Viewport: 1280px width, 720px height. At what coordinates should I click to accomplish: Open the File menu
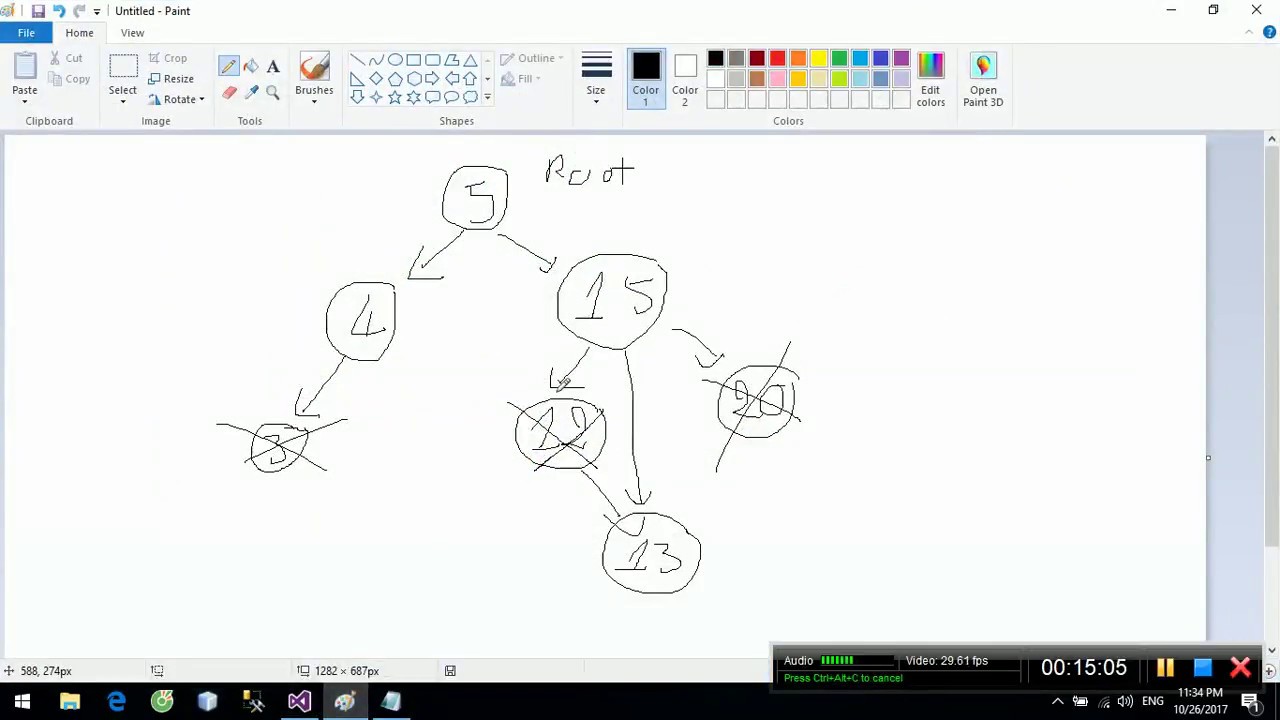(26, 33)
